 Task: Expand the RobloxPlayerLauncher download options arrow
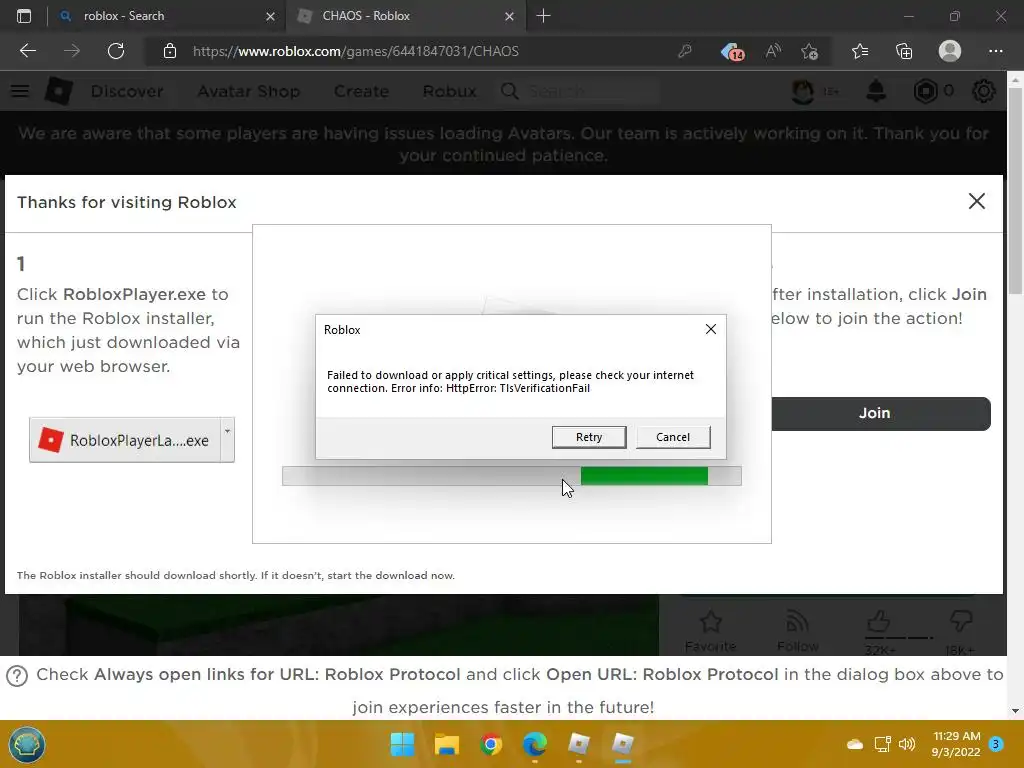click(227, 440)
